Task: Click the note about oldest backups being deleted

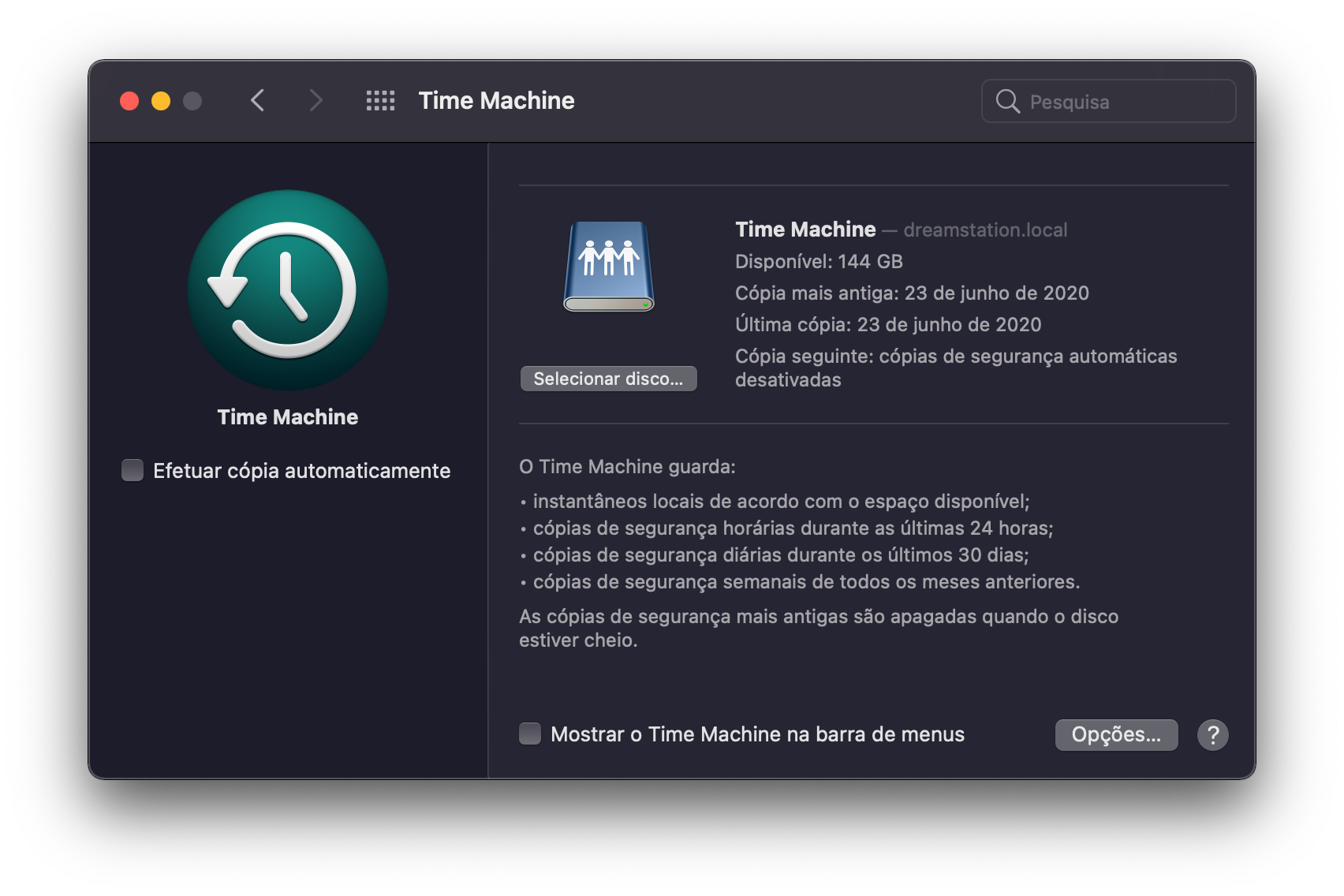Action: [x=819, y=628]
